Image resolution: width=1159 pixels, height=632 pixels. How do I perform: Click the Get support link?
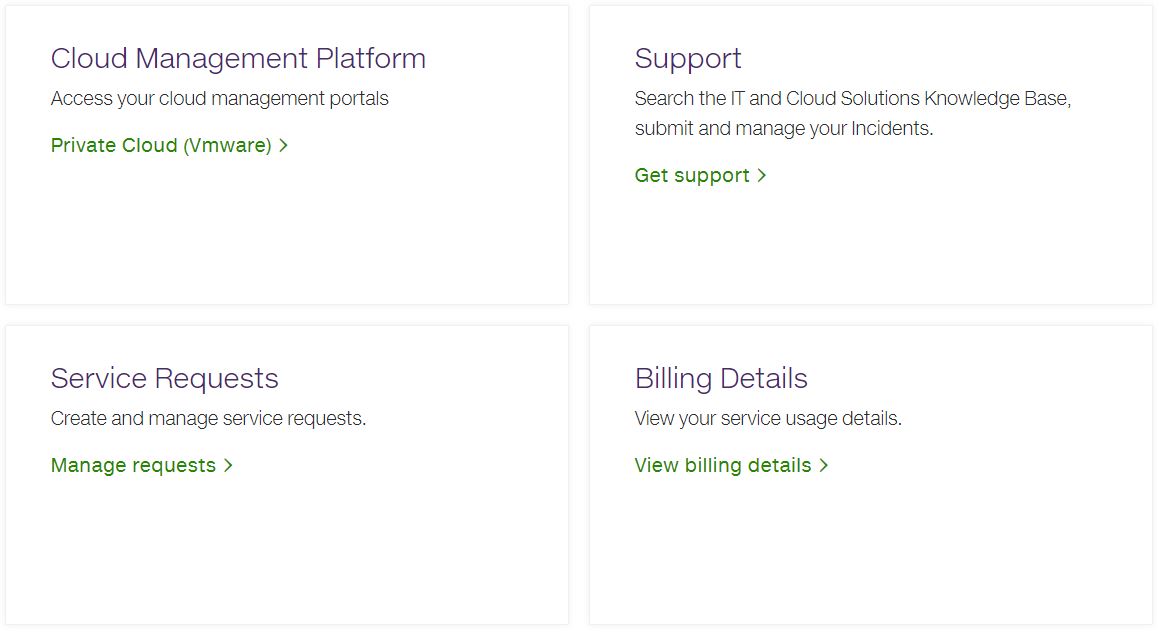691,175
